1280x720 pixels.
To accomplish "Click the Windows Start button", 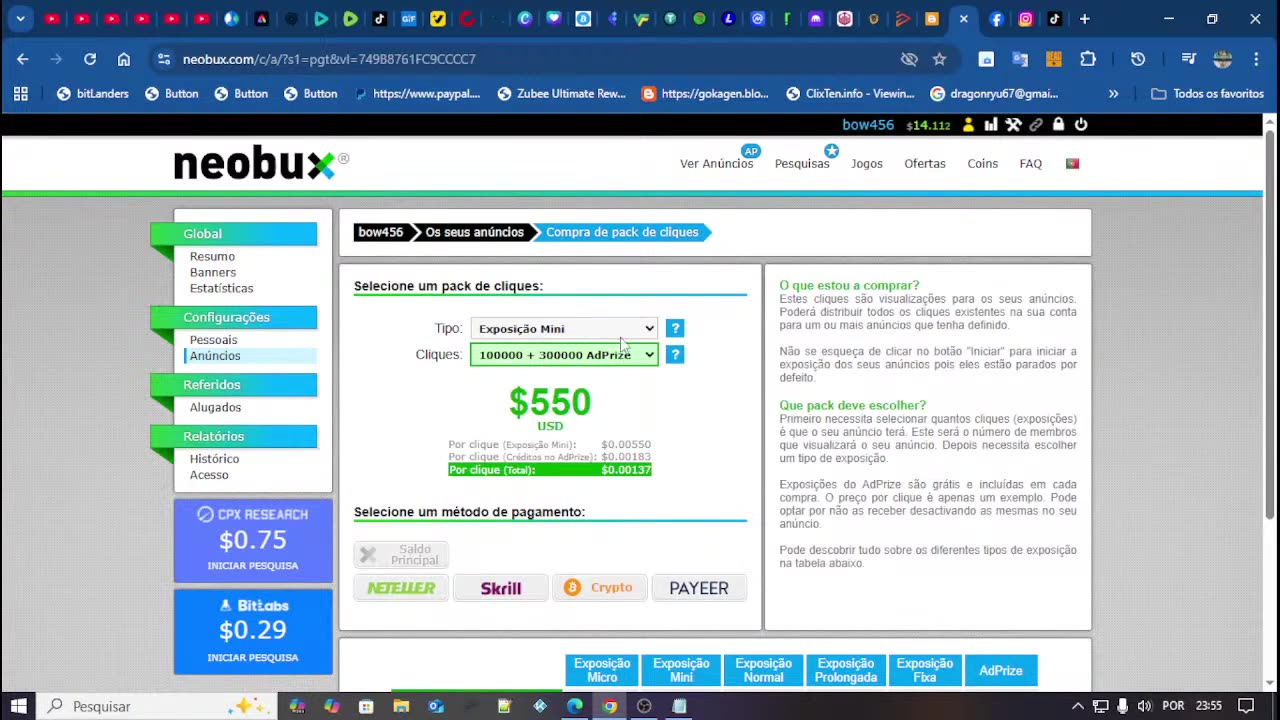I will click(x=19, y=706).
